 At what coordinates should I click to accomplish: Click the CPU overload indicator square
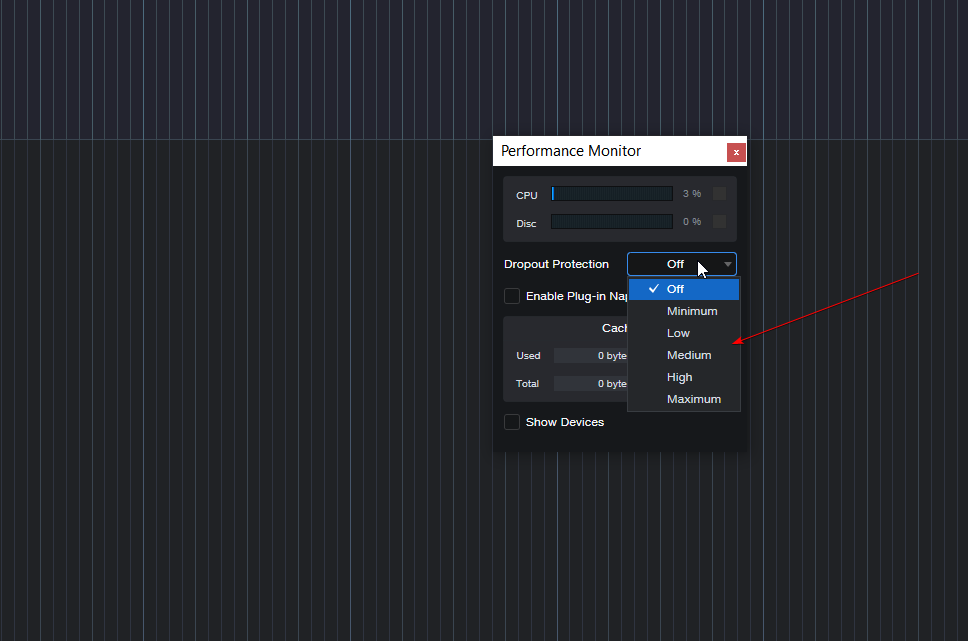point(719,194)
